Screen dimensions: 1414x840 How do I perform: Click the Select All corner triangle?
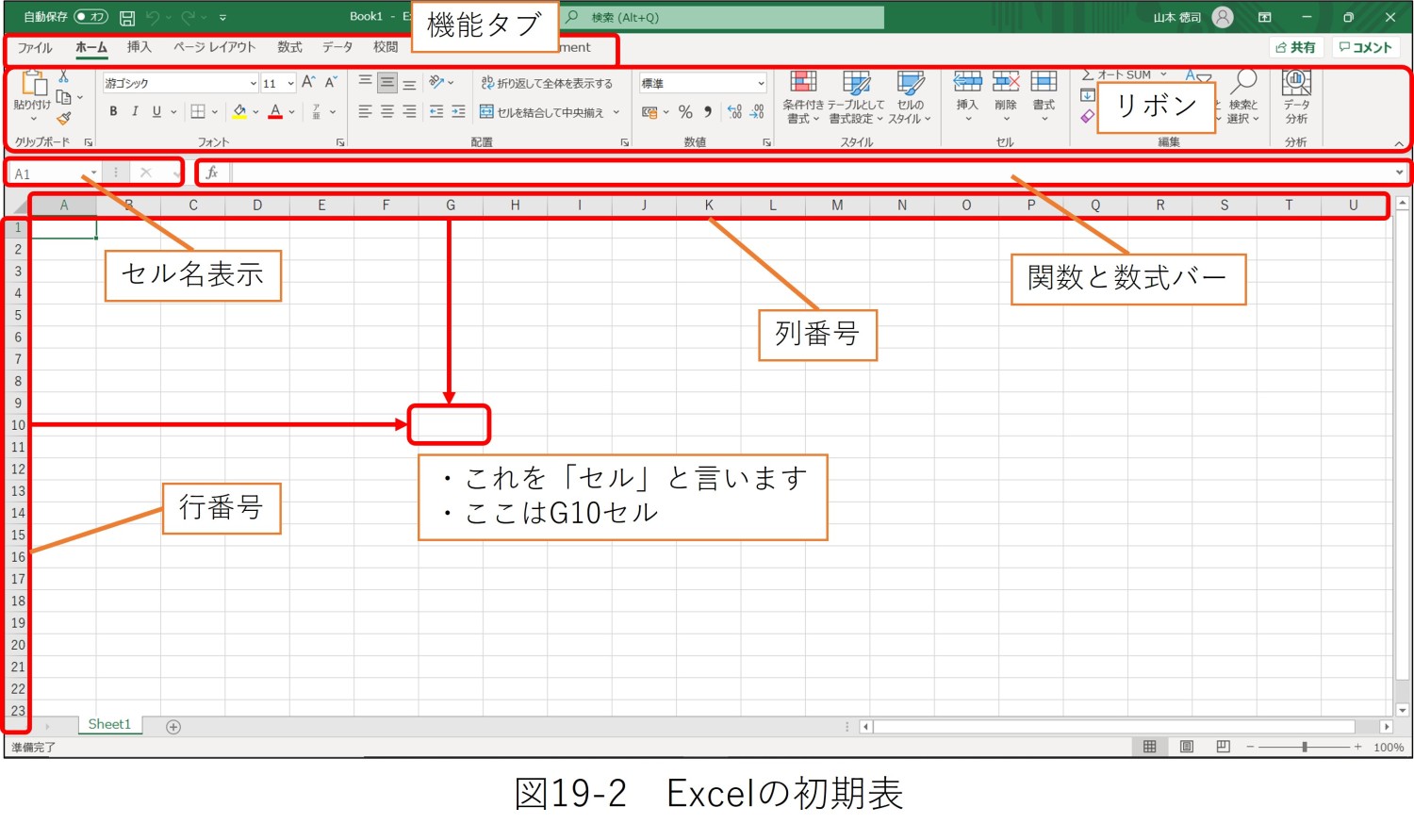tap(19, 206)
